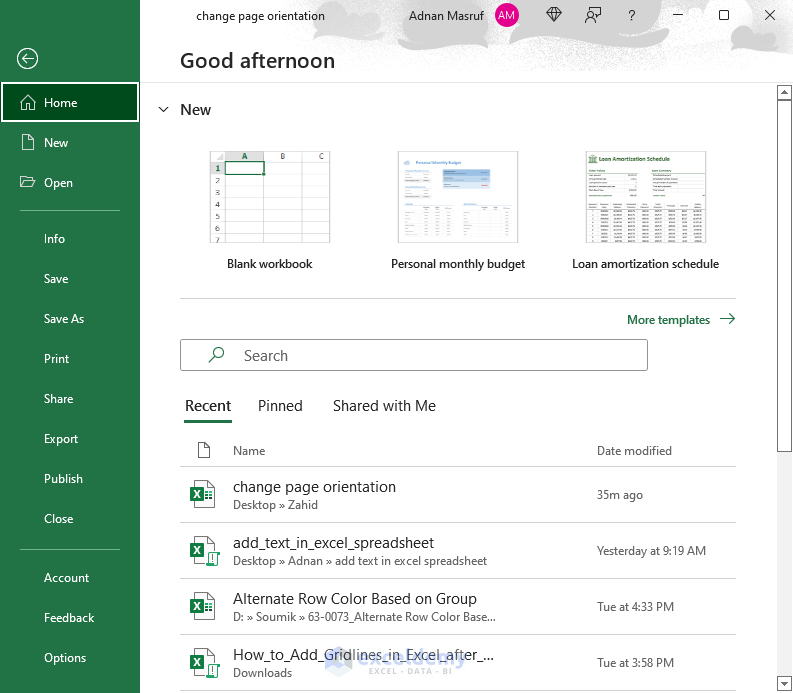Image resolution: width=793 pixels, height=693 pixels.
Task: Switch to the Shared with Me tab
Action: [x=384, y=406]
